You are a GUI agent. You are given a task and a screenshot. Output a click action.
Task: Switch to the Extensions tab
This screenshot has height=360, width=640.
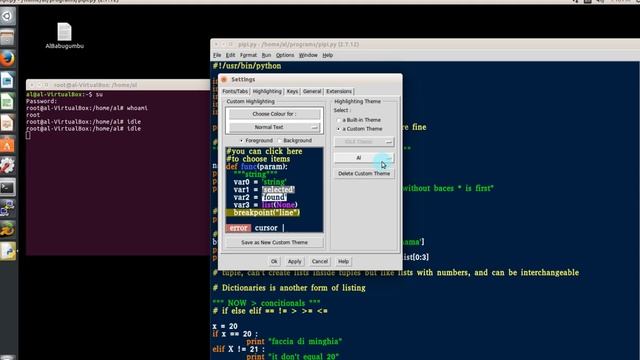[339, 91]
